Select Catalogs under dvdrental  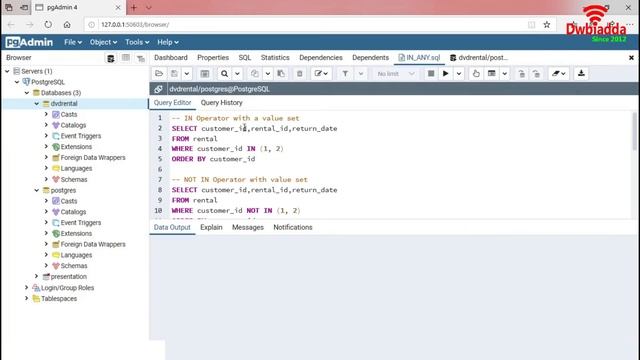coord(73,125)
